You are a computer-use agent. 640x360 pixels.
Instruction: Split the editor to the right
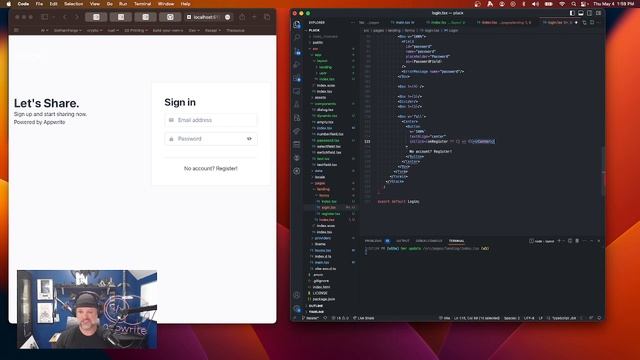pyautogui.click(x=592, y=23)
